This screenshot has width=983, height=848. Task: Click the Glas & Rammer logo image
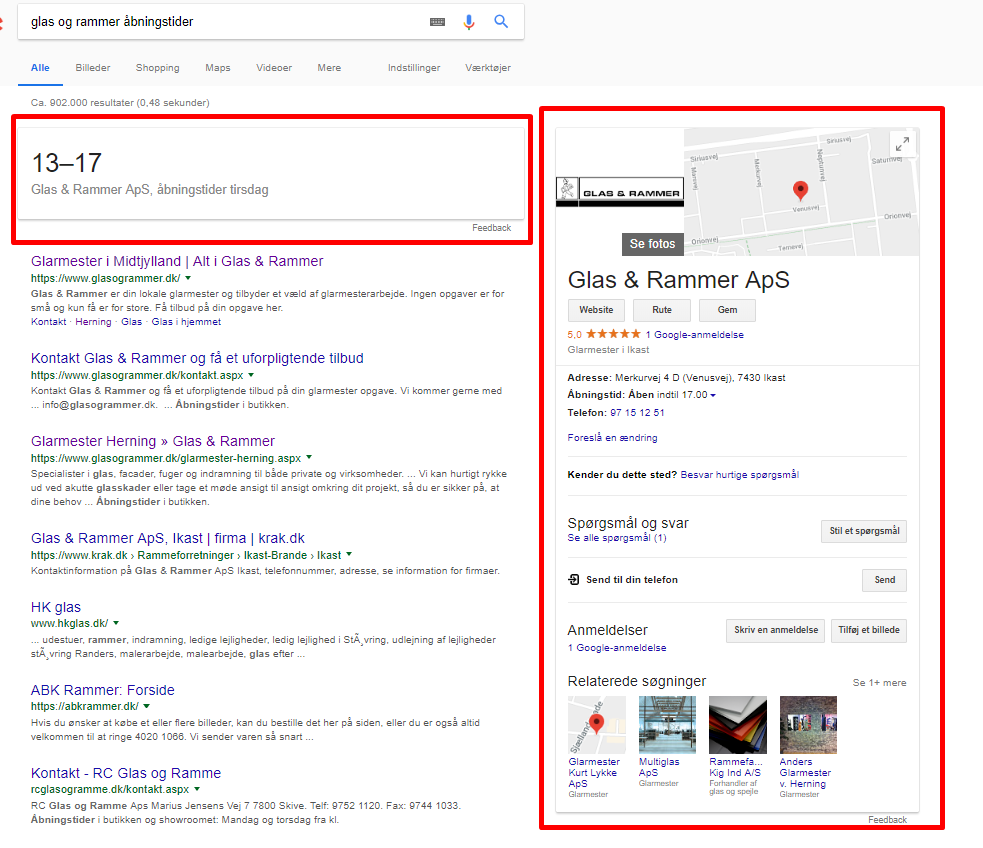coord(619,192)
